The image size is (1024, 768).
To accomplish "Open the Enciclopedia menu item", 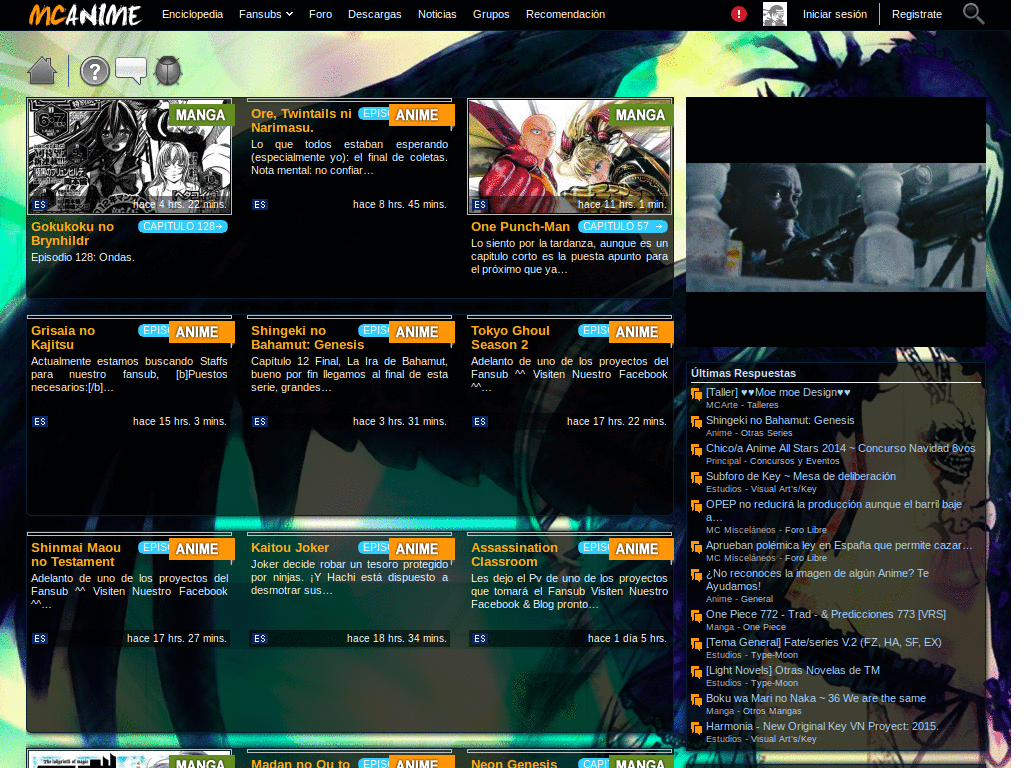I will 192,14.
